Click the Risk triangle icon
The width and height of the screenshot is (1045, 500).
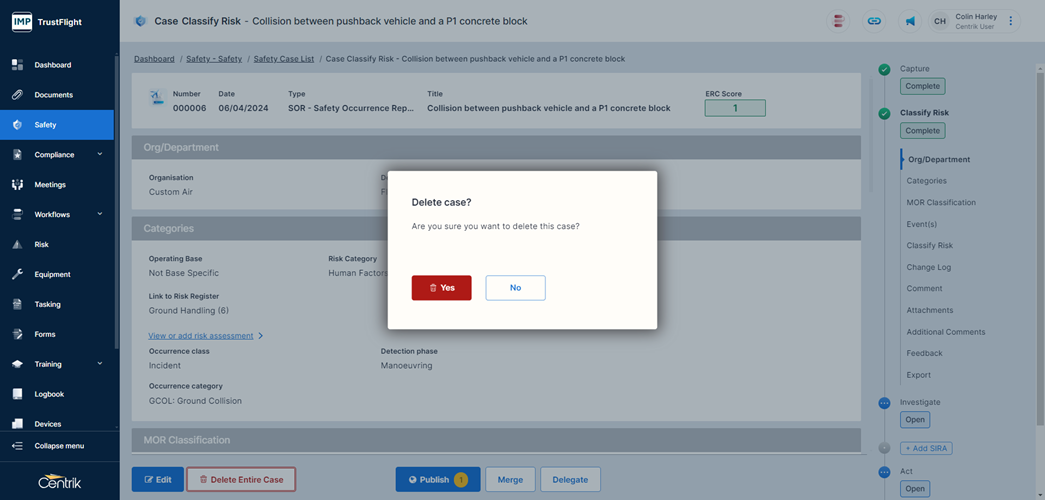tap(18, 245)
